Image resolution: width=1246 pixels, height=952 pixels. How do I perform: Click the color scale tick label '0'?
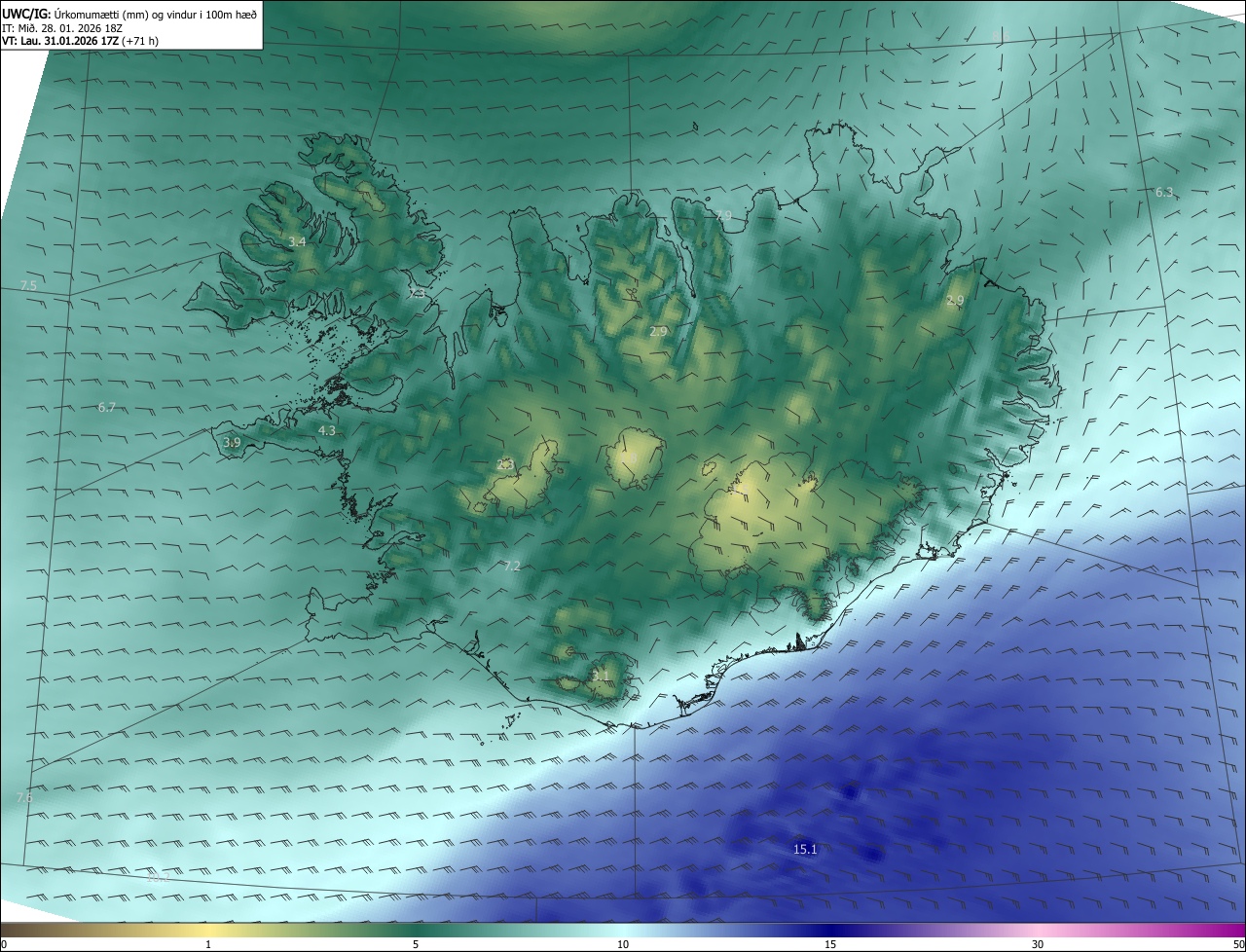tap(4, 944)
